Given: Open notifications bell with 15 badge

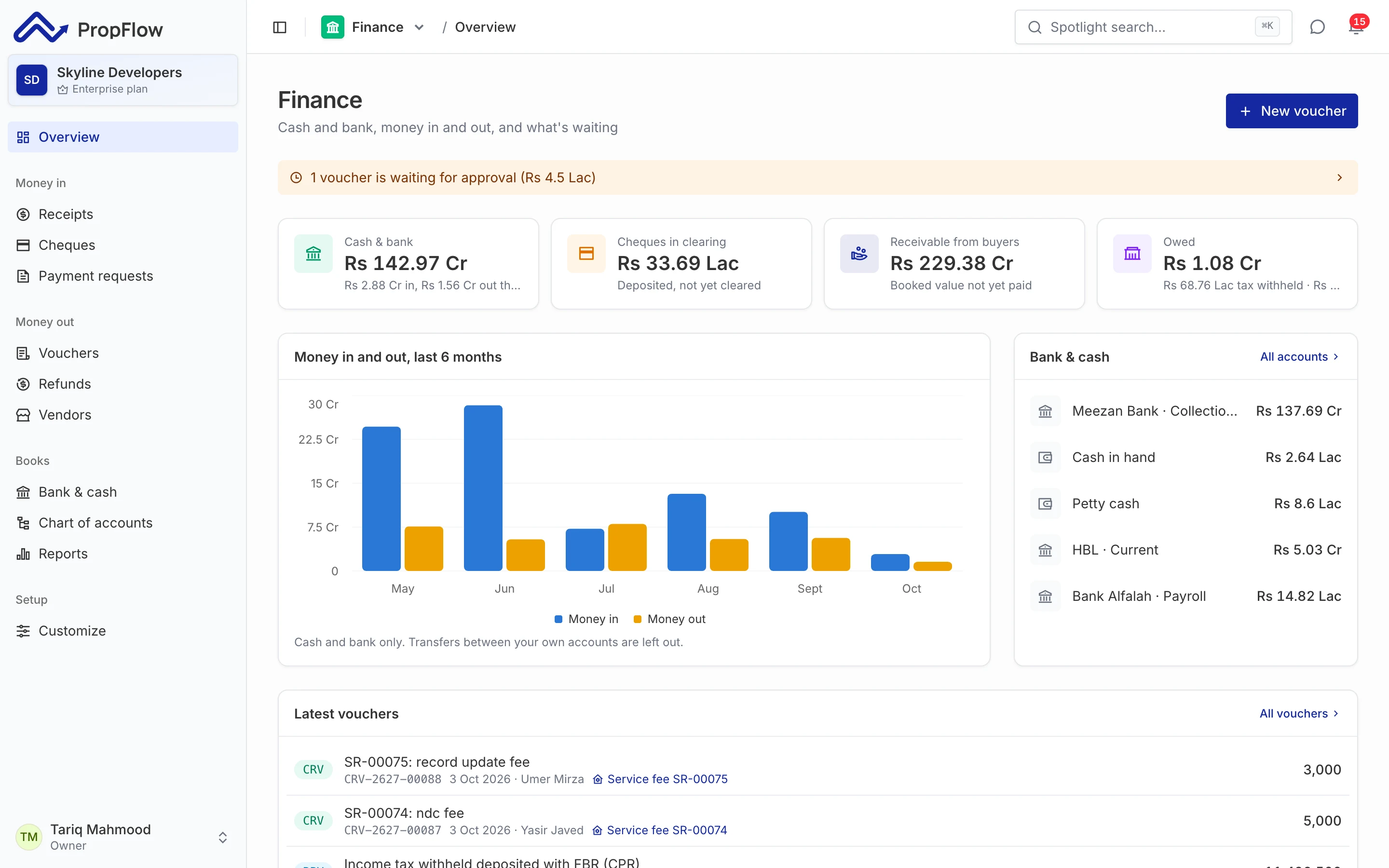Looking at the screenshot, I should (x=1357, y=27).
